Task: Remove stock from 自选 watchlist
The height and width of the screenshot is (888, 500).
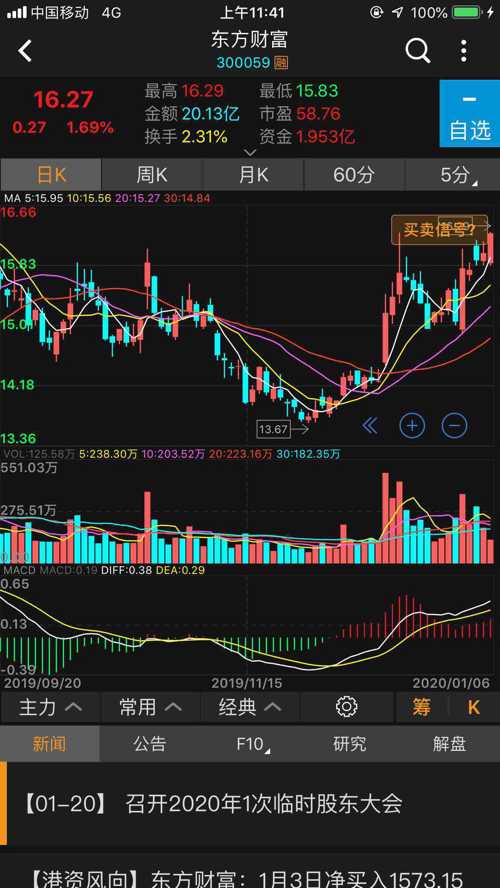Action: tap(469, 113)
